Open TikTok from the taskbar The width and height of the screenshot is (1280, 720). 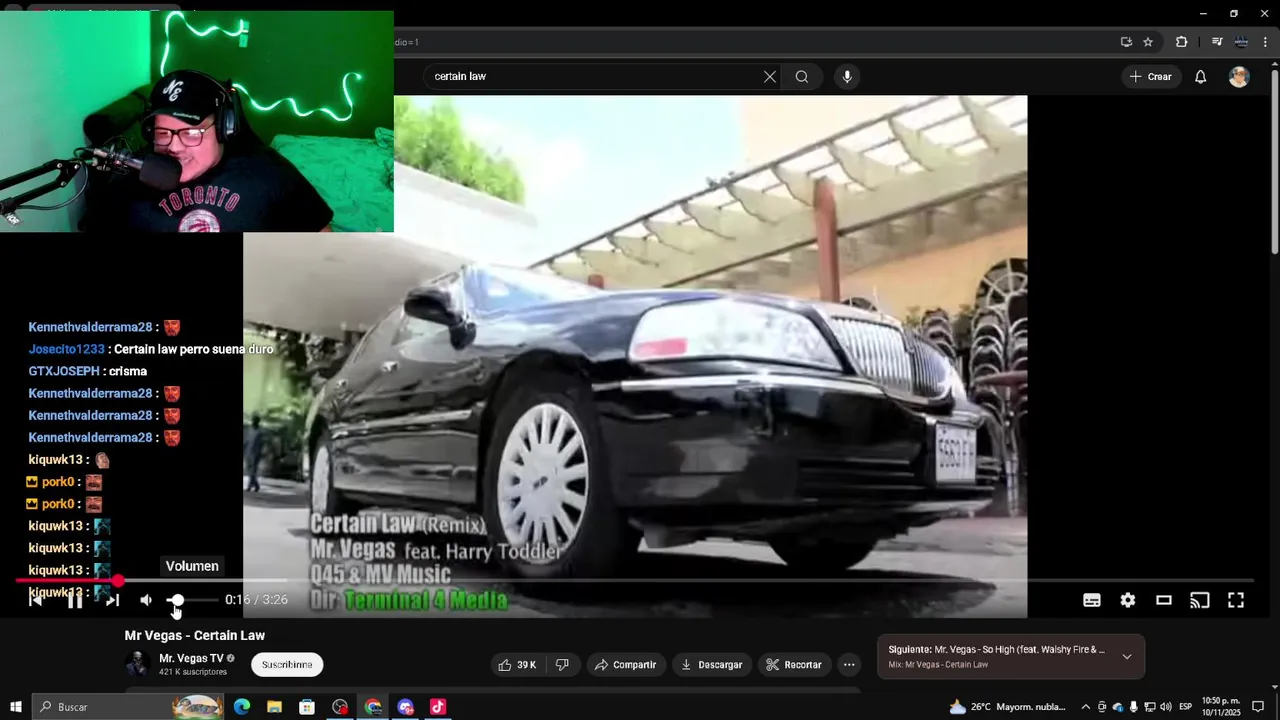[438, 707]
